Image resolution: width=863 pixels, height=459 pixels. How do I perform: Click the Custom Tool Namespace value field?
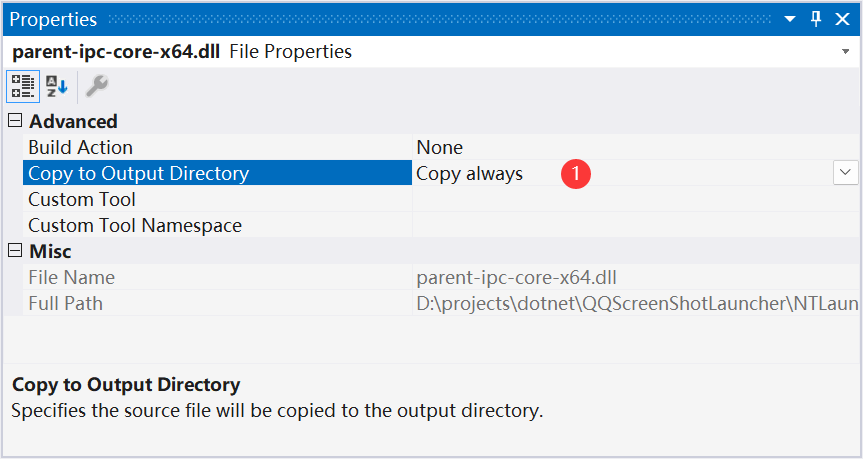(636, 225)
